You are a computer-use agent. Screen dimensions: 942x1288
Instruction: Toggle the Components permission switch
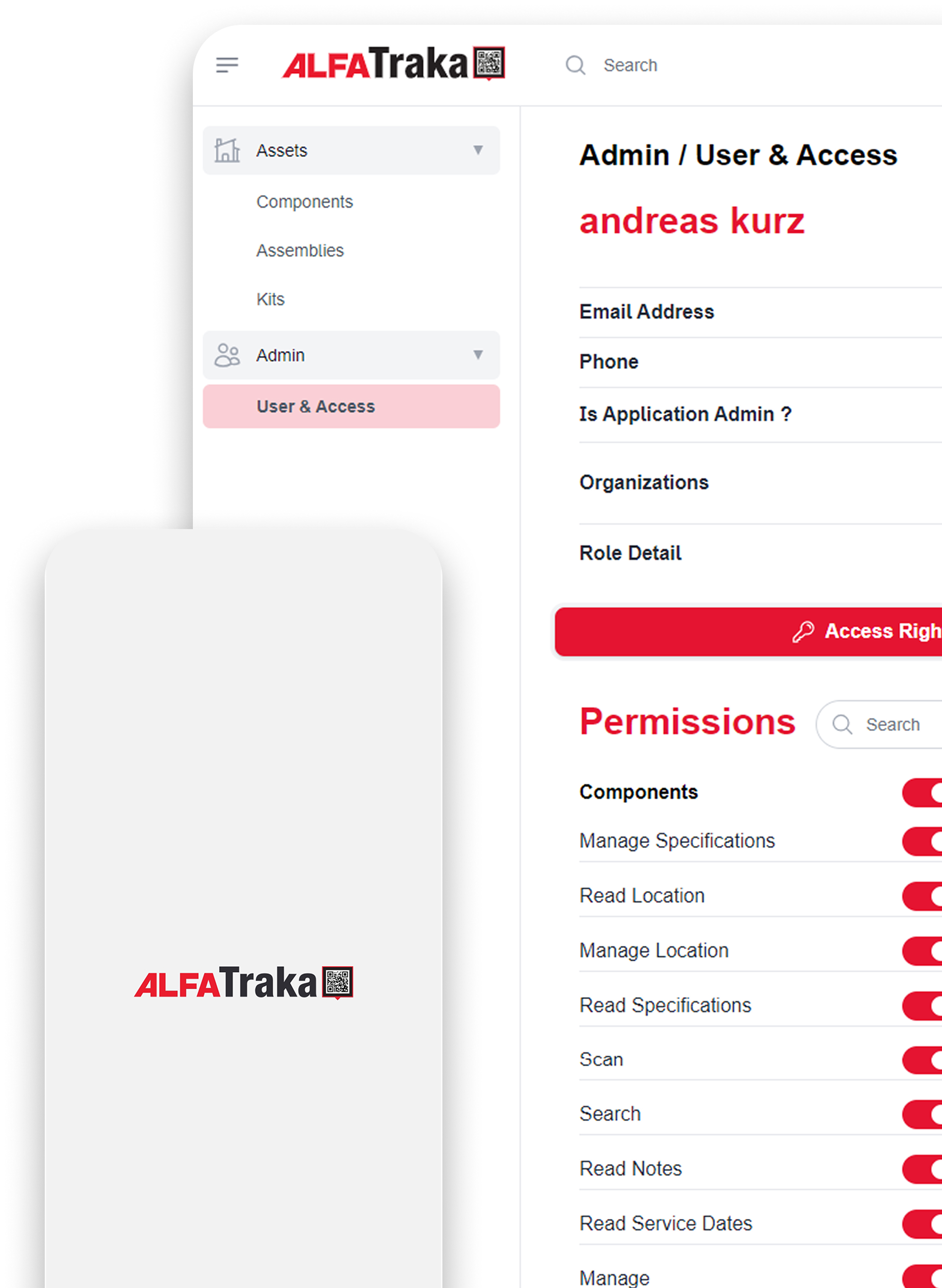pyautogui.click(x=922, y=792)
